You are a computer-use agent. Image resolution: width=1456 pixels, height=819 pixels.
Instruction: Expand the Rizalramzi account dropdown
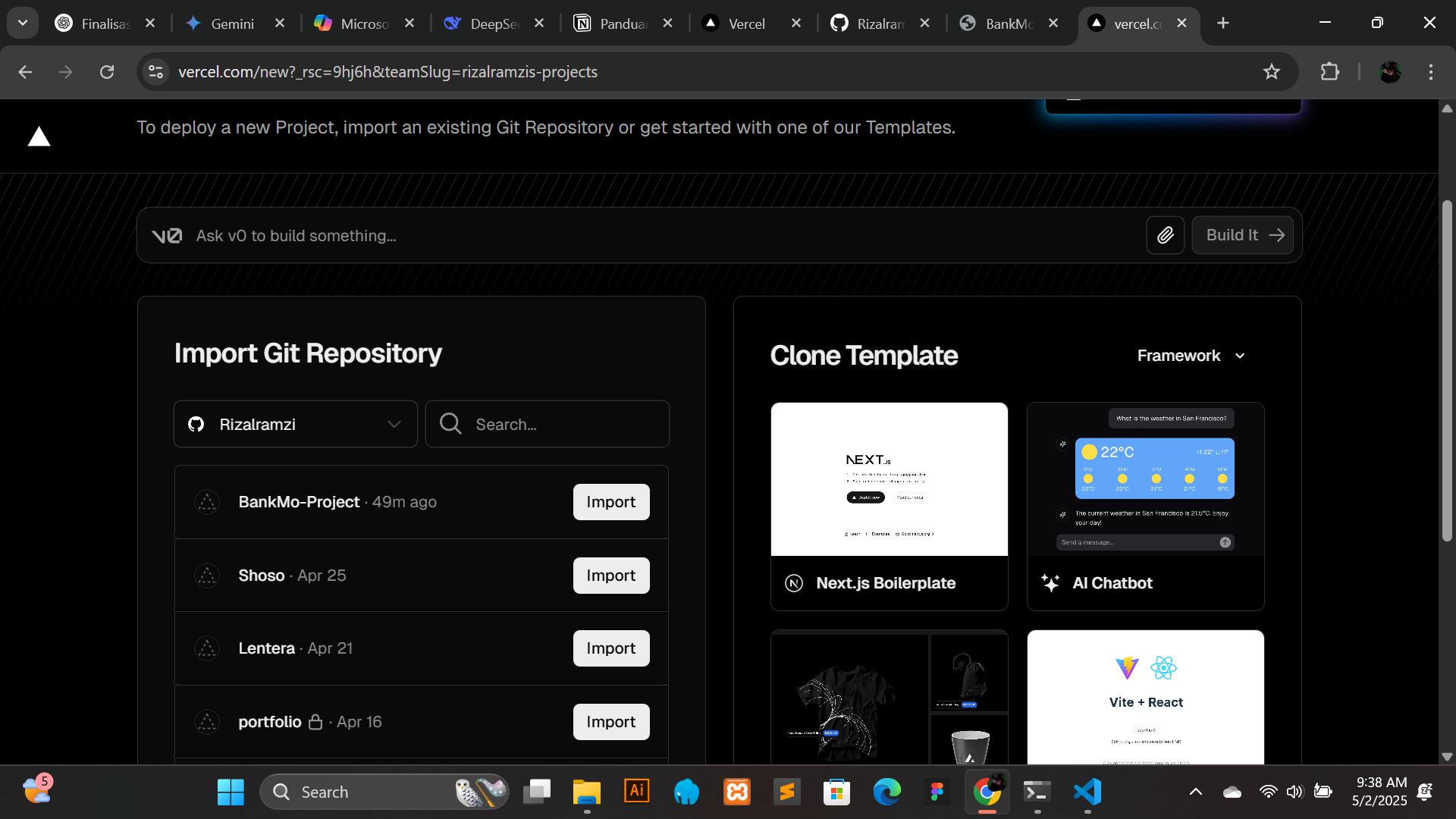pyautogui.click(x=296, y=424)
